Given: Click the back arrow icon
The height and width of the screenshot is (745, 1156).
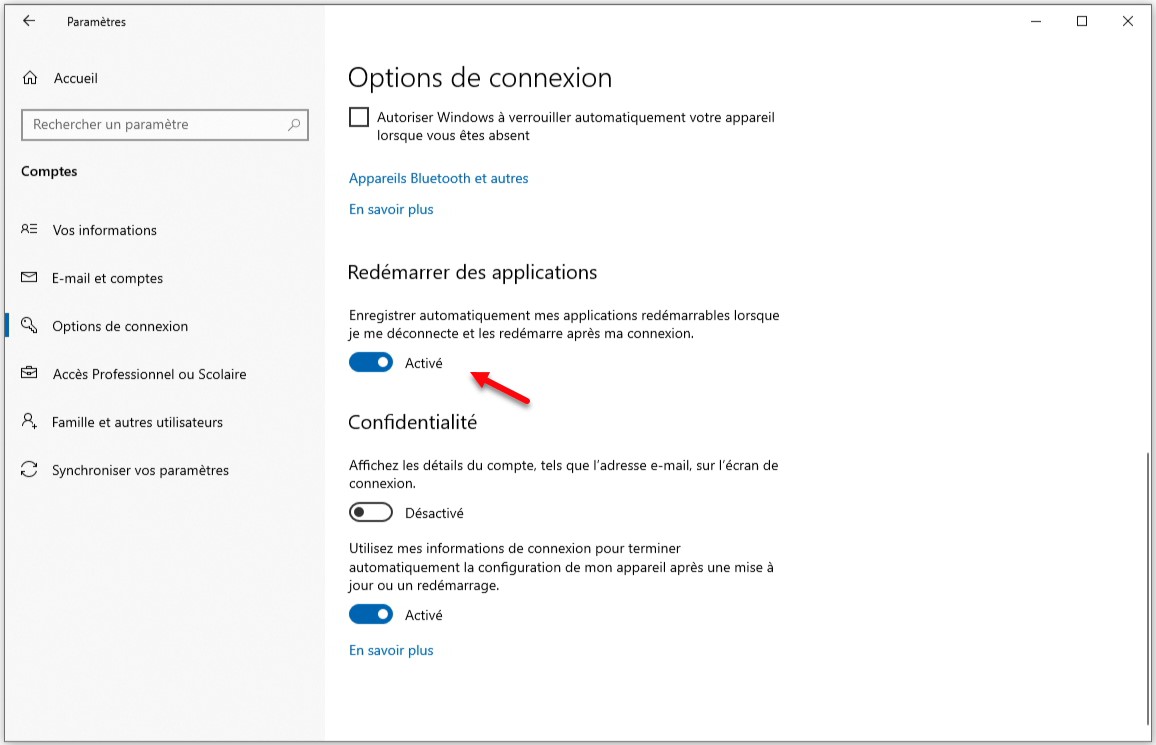Looking at the screenshot, I should 29,21.
